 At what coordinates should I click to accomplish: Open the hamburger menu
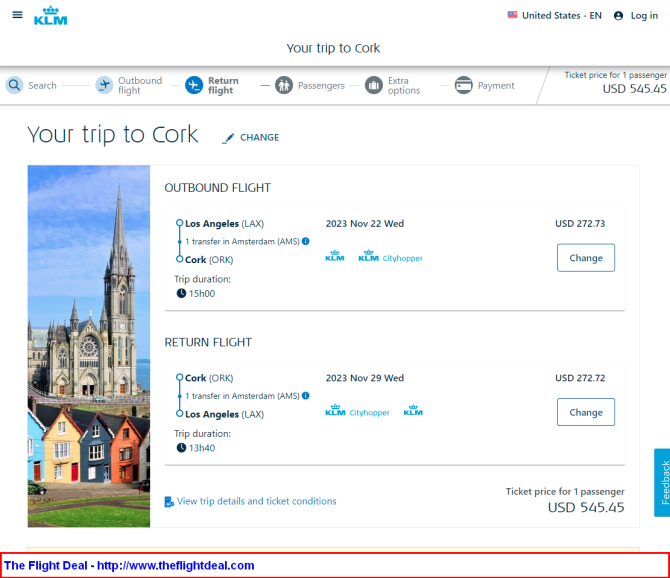[17, 15]
